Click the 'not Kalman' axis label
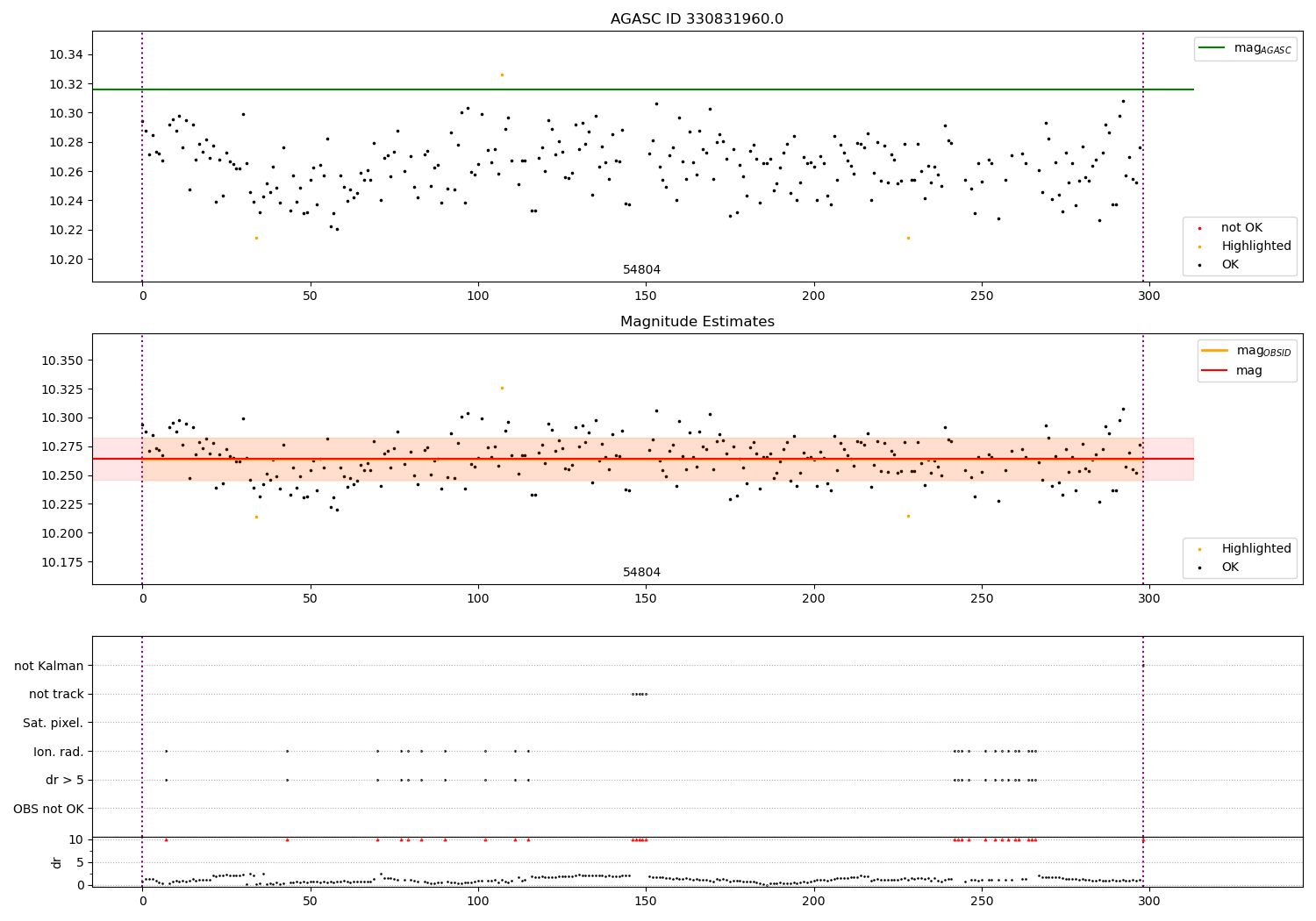Image resolution: width=1316 pixels, height=921 pixels. pos(49,666)
